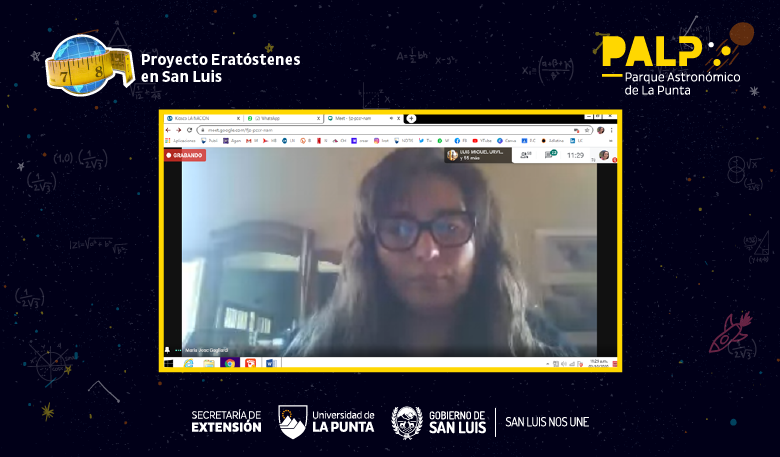The height and width of the screenshot is (457, 780).
Task: Open the Chrome profile avatar
Action: pos(600,130)
